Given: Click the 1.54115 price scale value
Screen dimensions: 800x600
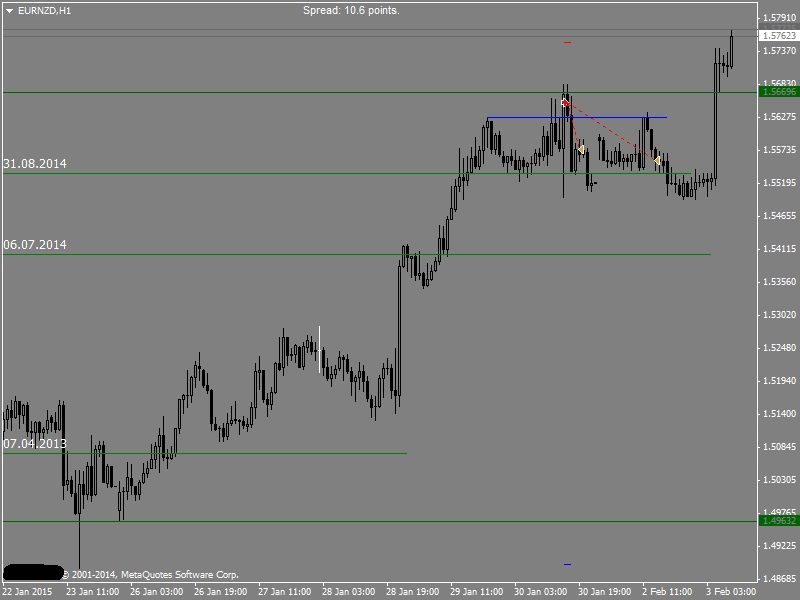Looking at the screenshot, I should 779,249.
